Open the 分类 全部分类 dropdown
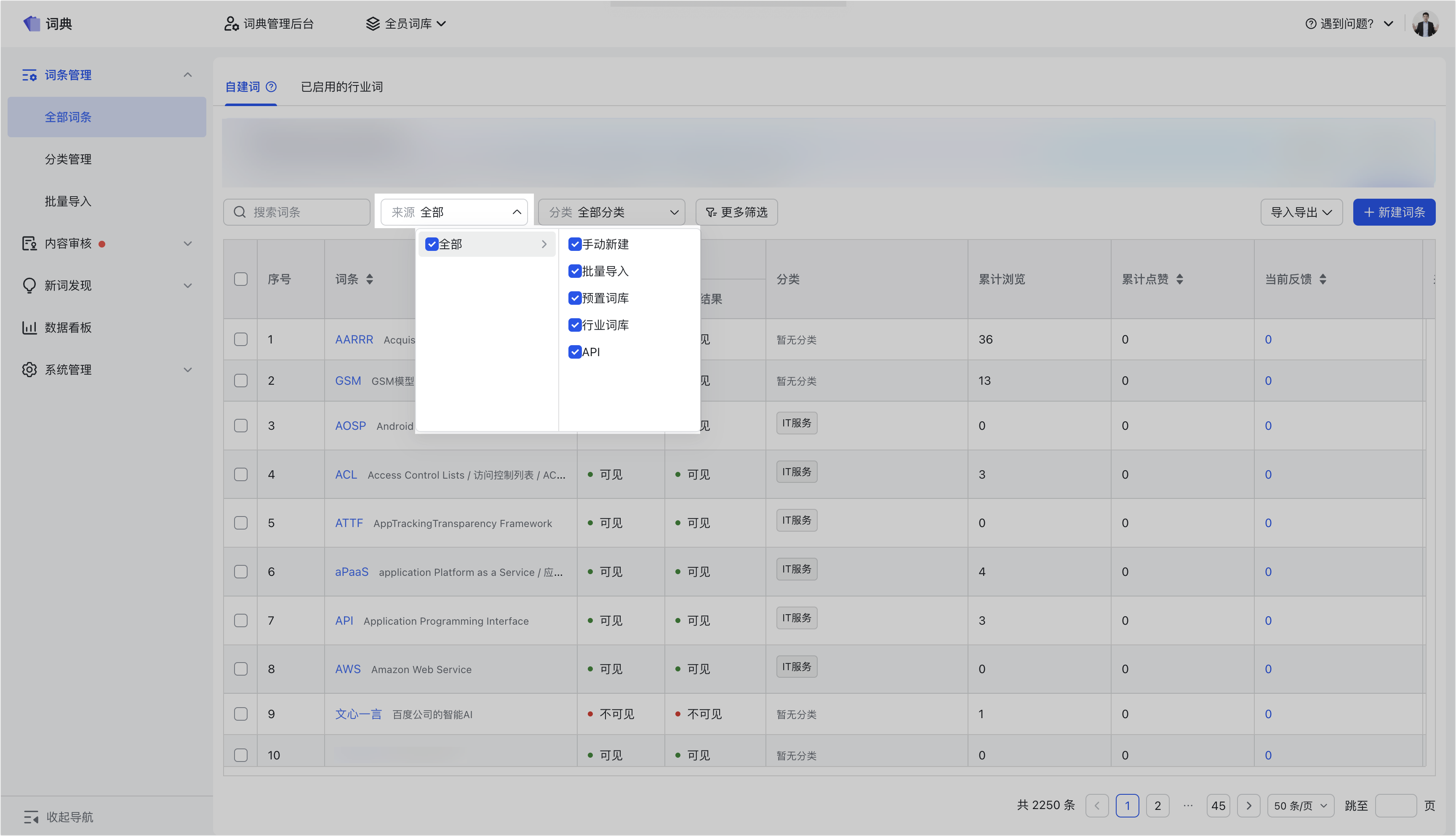The width and height of the screenshot is (1456, 836). 611,213
